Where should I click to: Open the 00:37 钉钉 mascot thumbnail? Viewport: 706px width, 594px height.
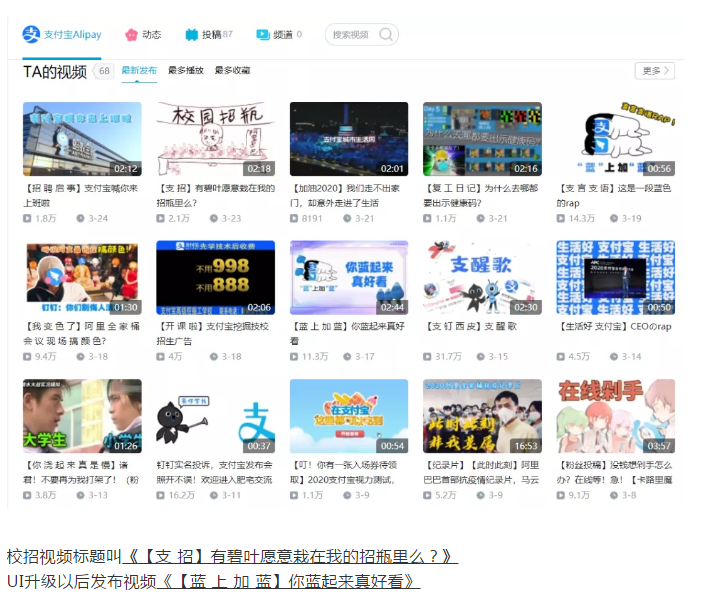click(216, 416)
